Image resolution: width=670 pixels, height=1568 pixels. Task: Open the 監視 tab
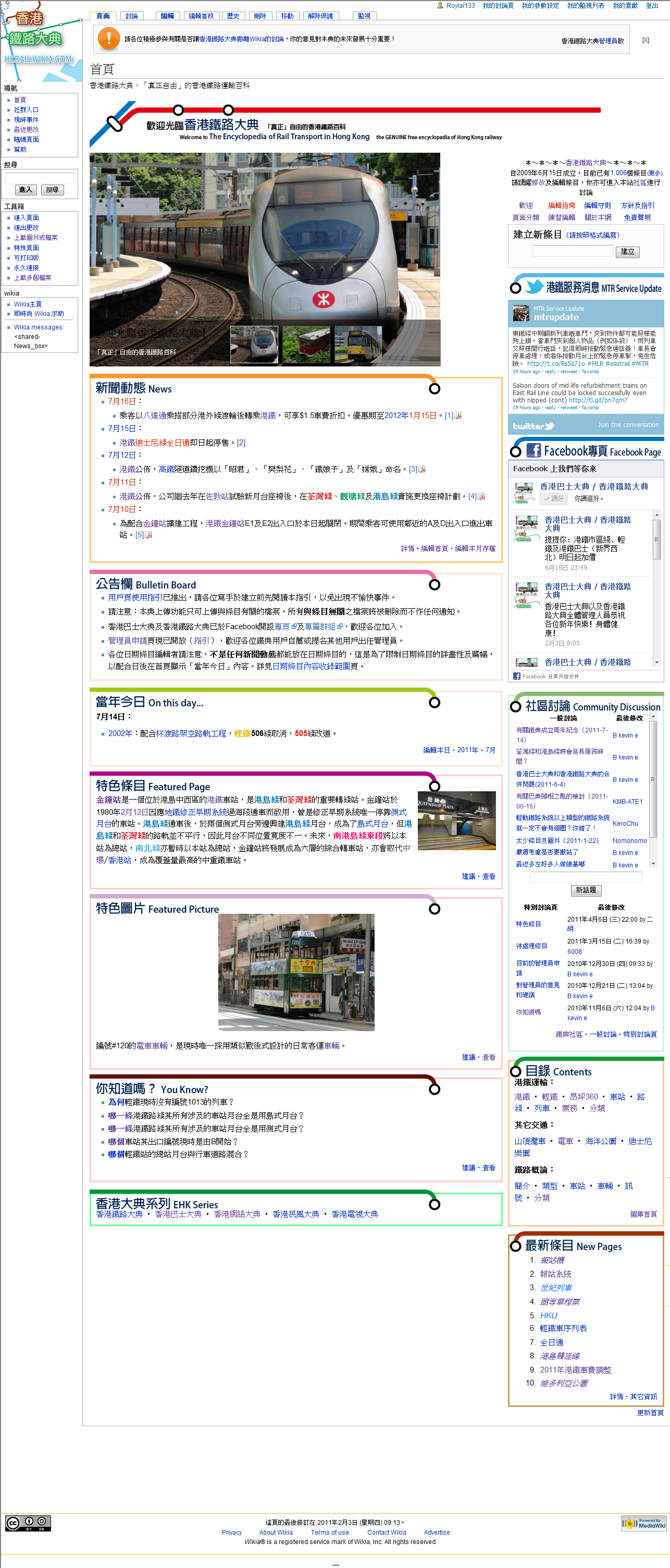point(364,17)
